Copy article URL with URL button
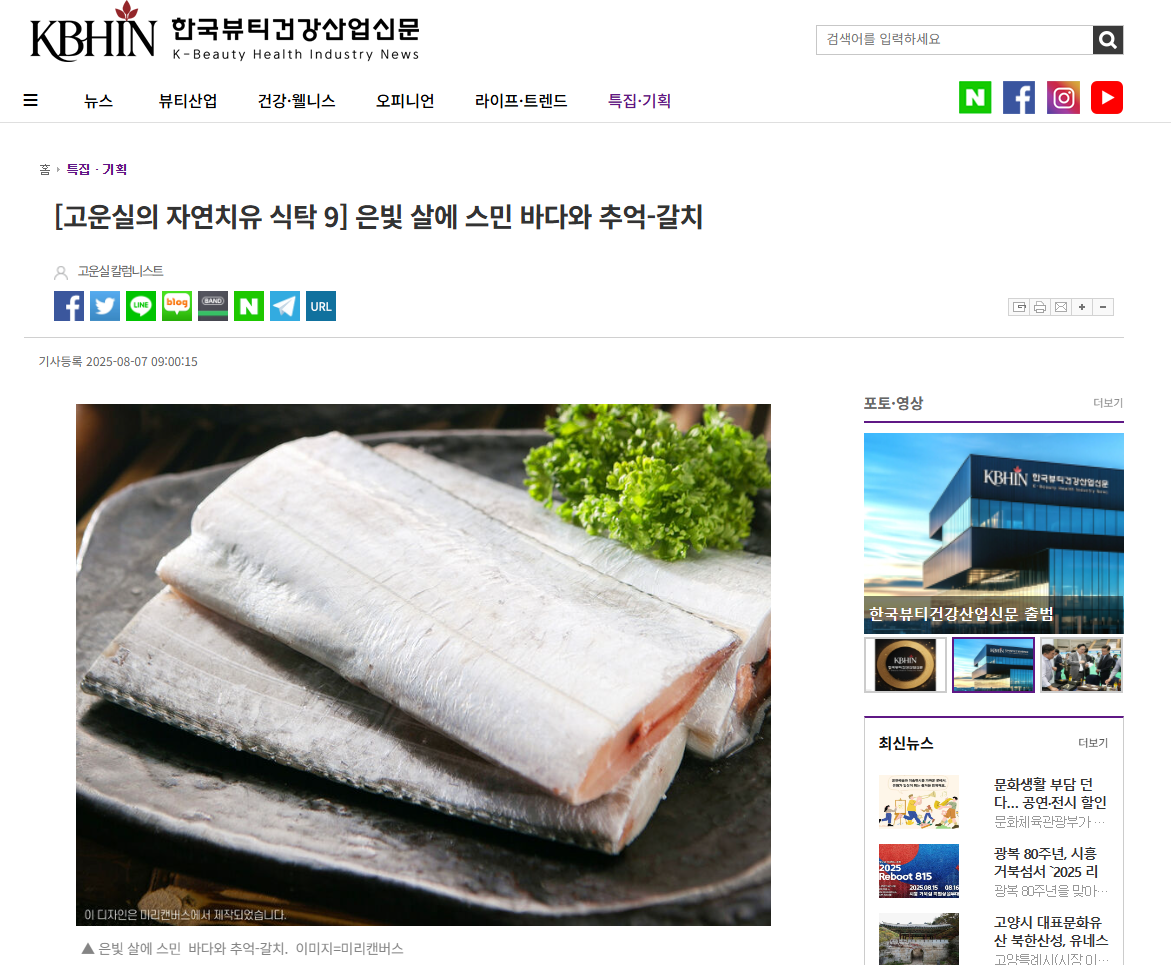 click(x=320, y=306)
